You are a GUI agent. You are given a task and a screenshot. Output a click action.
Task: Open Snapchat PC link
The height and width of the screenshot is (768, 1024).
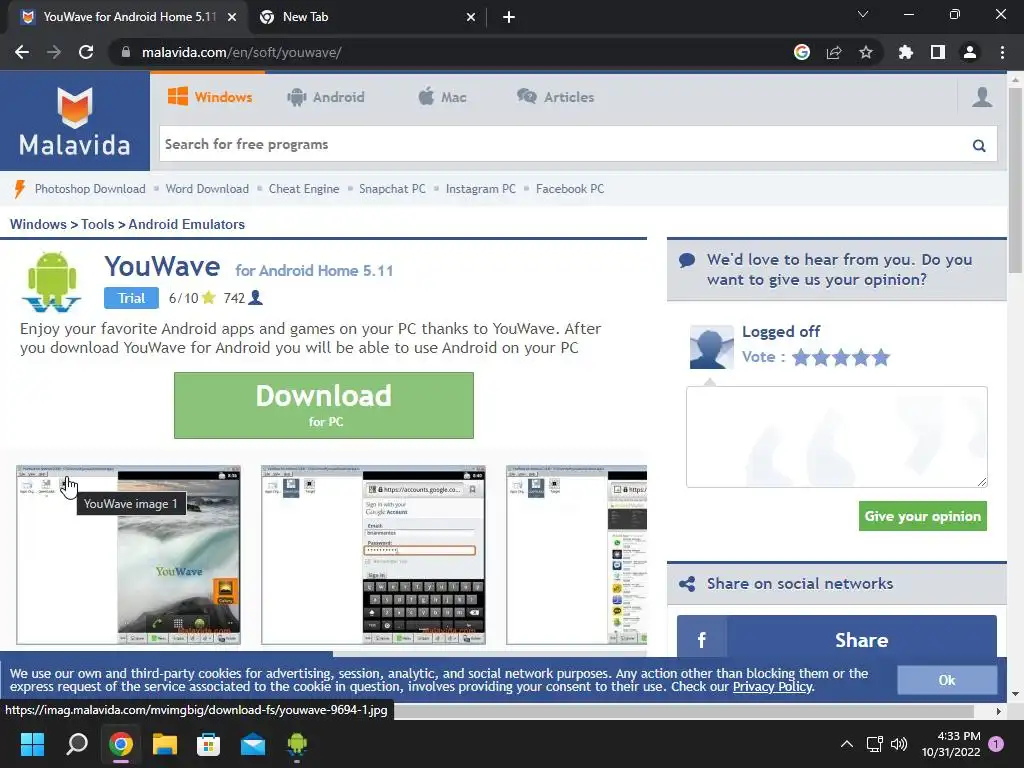tap(392, 189)
